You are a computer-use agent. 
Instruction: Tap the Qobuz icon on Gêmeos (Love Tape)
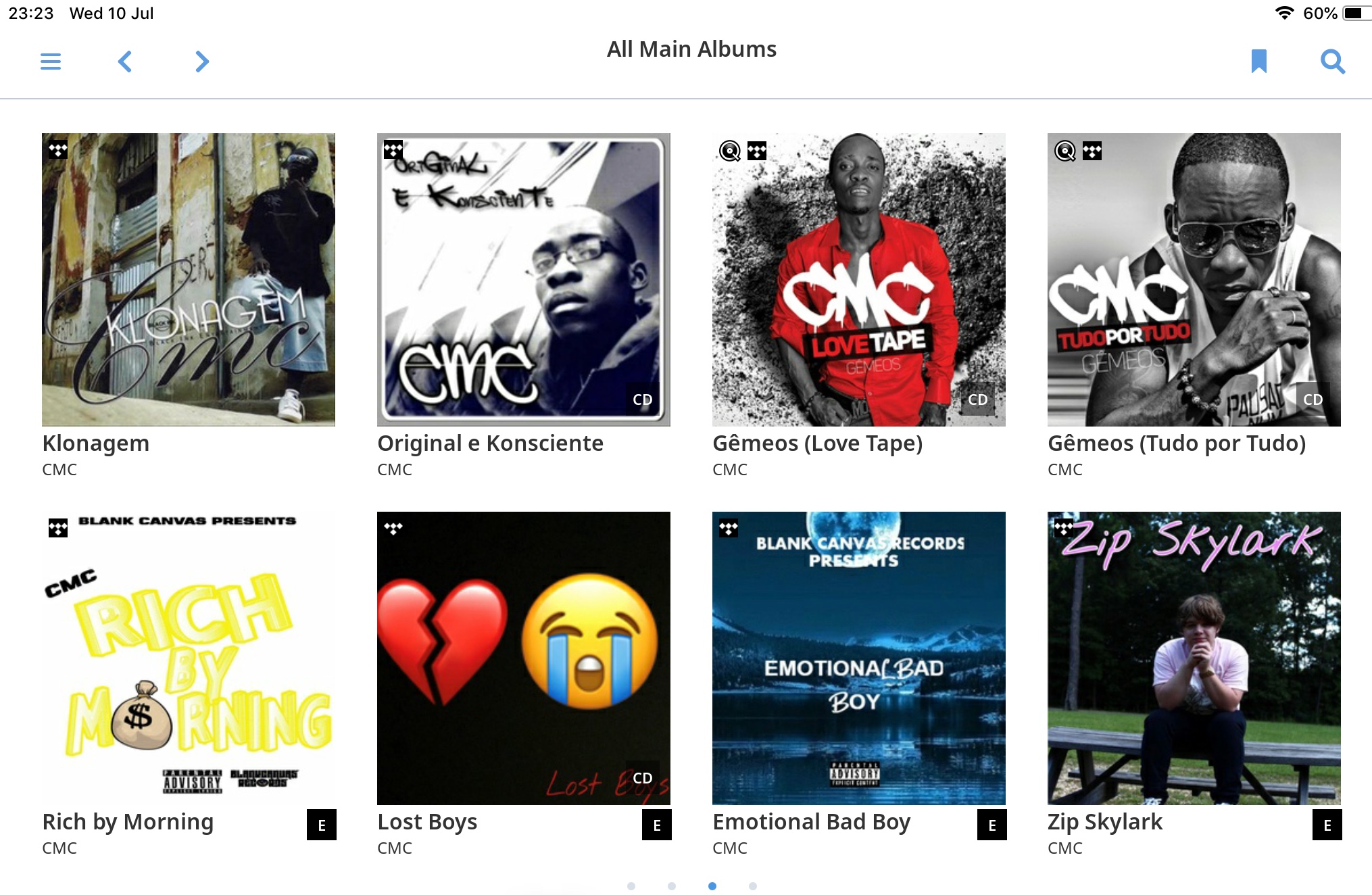point(730,151)
